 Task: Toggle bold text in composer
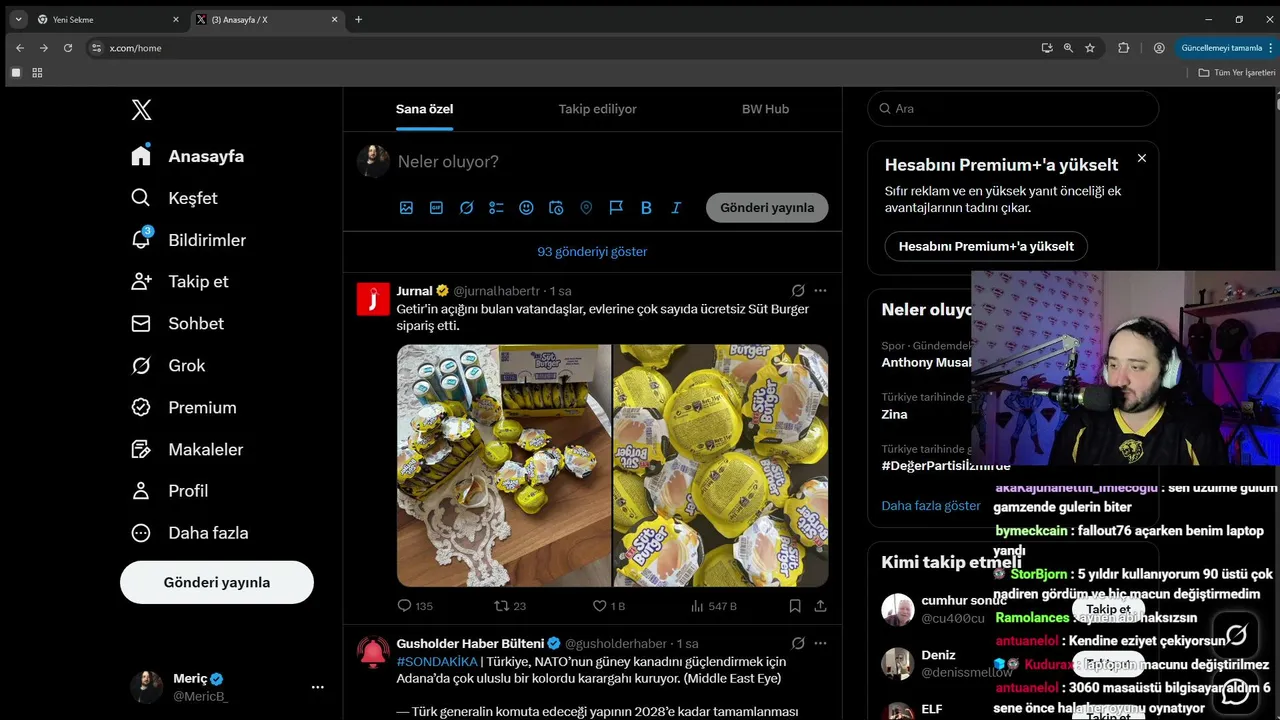tap(646, 208)
